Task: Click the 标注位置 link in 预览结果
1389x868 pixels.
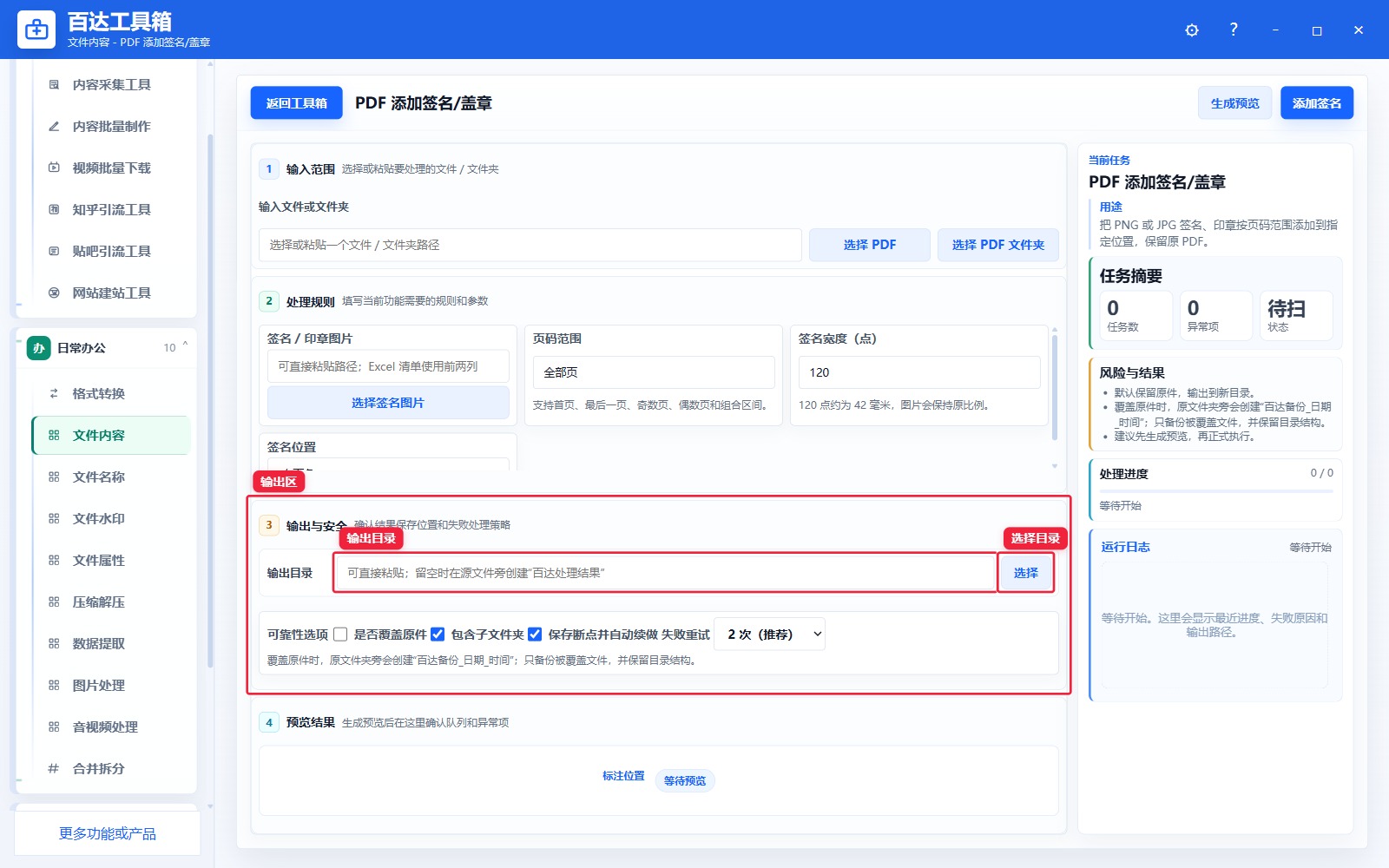Action: [x=623, y=776]
